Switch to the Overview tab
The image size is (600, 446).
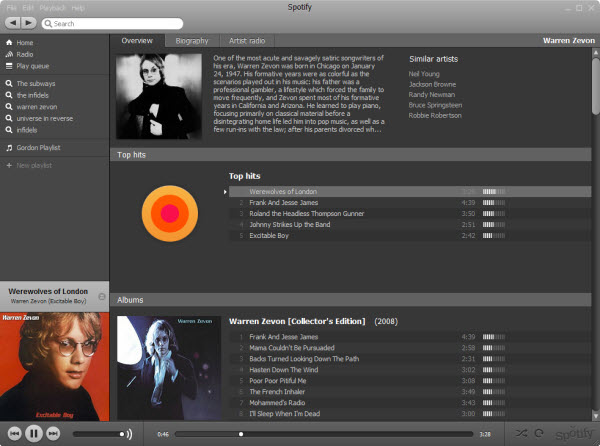click(137, 41)
